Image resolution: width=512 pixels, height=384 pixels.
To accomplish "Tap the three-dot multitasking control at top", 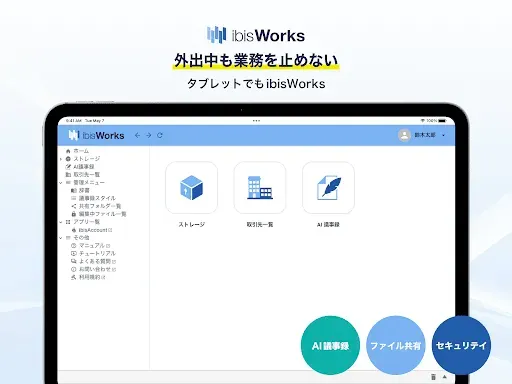I will click(x=256, y=121).
